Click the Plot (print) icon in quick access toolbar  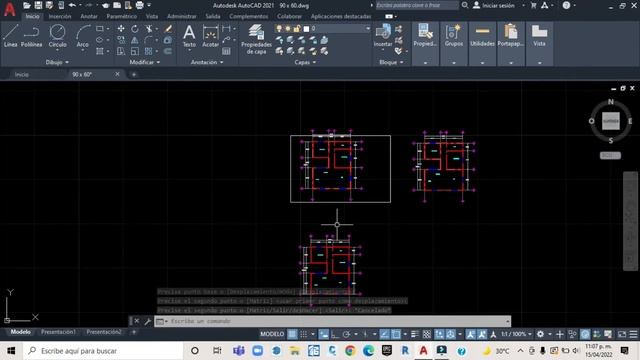pyautogui.click(x=140, y=5)
